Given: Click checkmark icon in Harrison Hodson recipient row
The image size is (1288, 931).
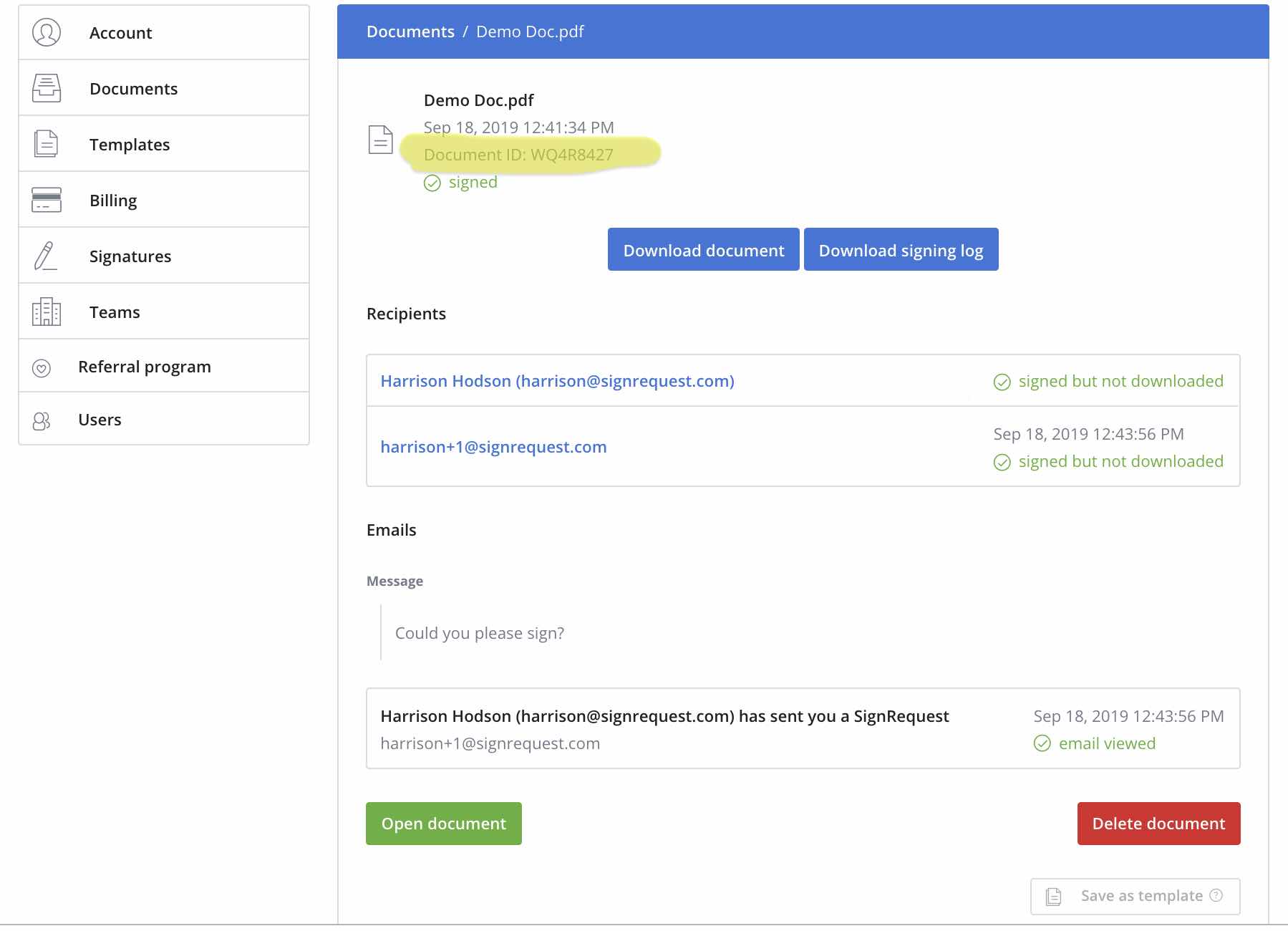Looking at the screenshot, I should (x=1002, y=382).
